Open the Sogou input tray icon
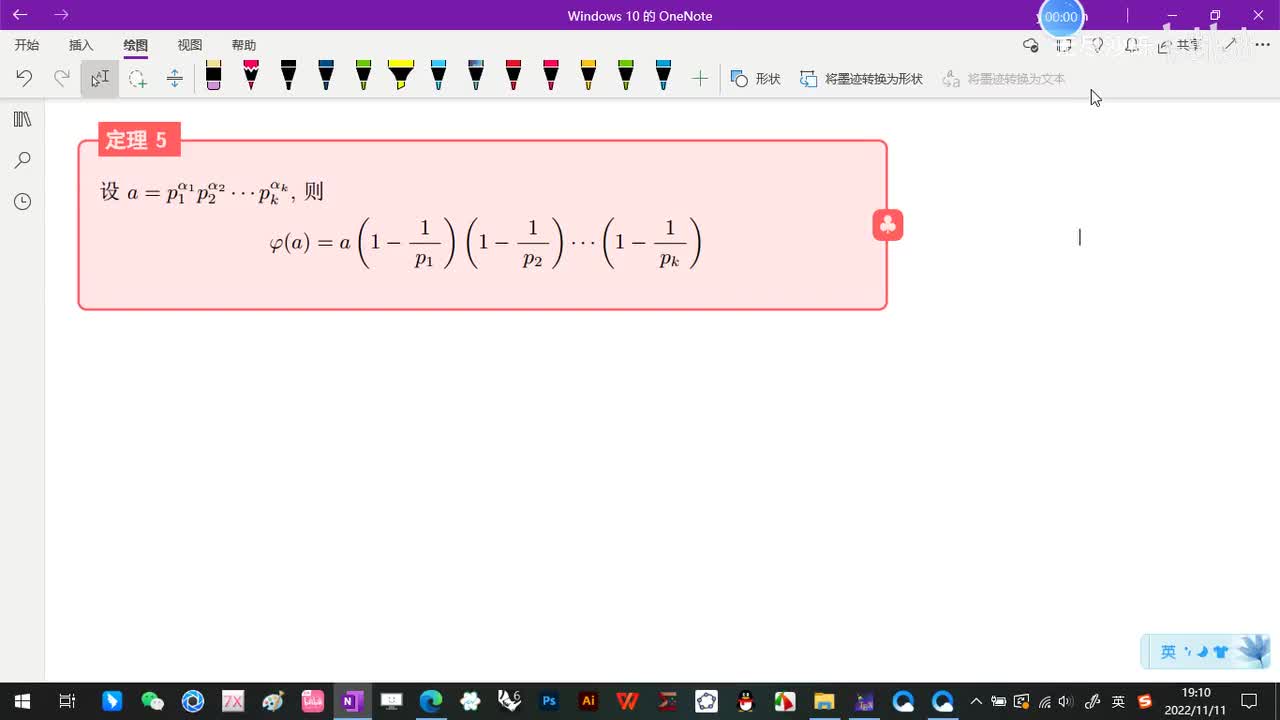The image size is (1280, 720). pyautogui.click(x=1145, y=701)
